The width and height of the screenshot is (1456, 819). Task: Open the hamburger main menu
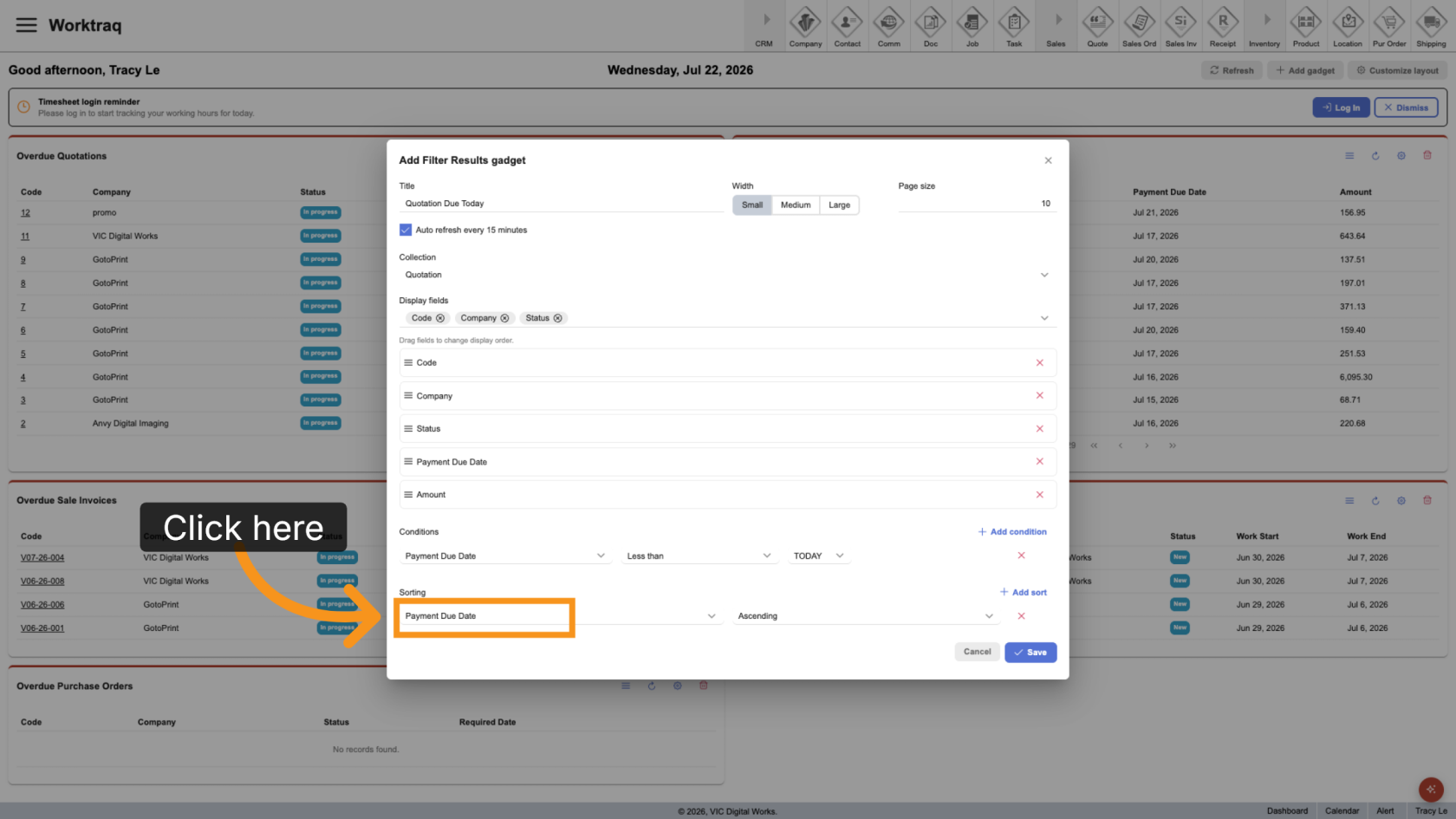[x=26, y=25]
